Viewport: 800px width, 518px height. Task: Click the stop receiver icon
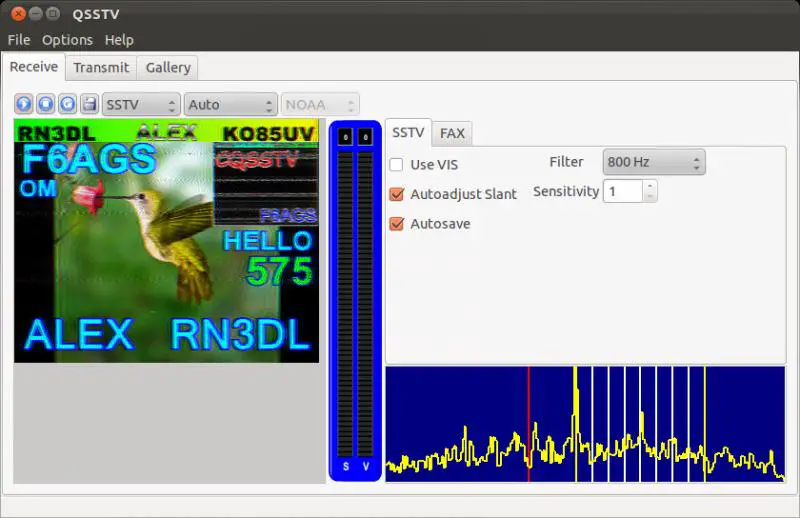pyautogui.click(x=45, y=104)
